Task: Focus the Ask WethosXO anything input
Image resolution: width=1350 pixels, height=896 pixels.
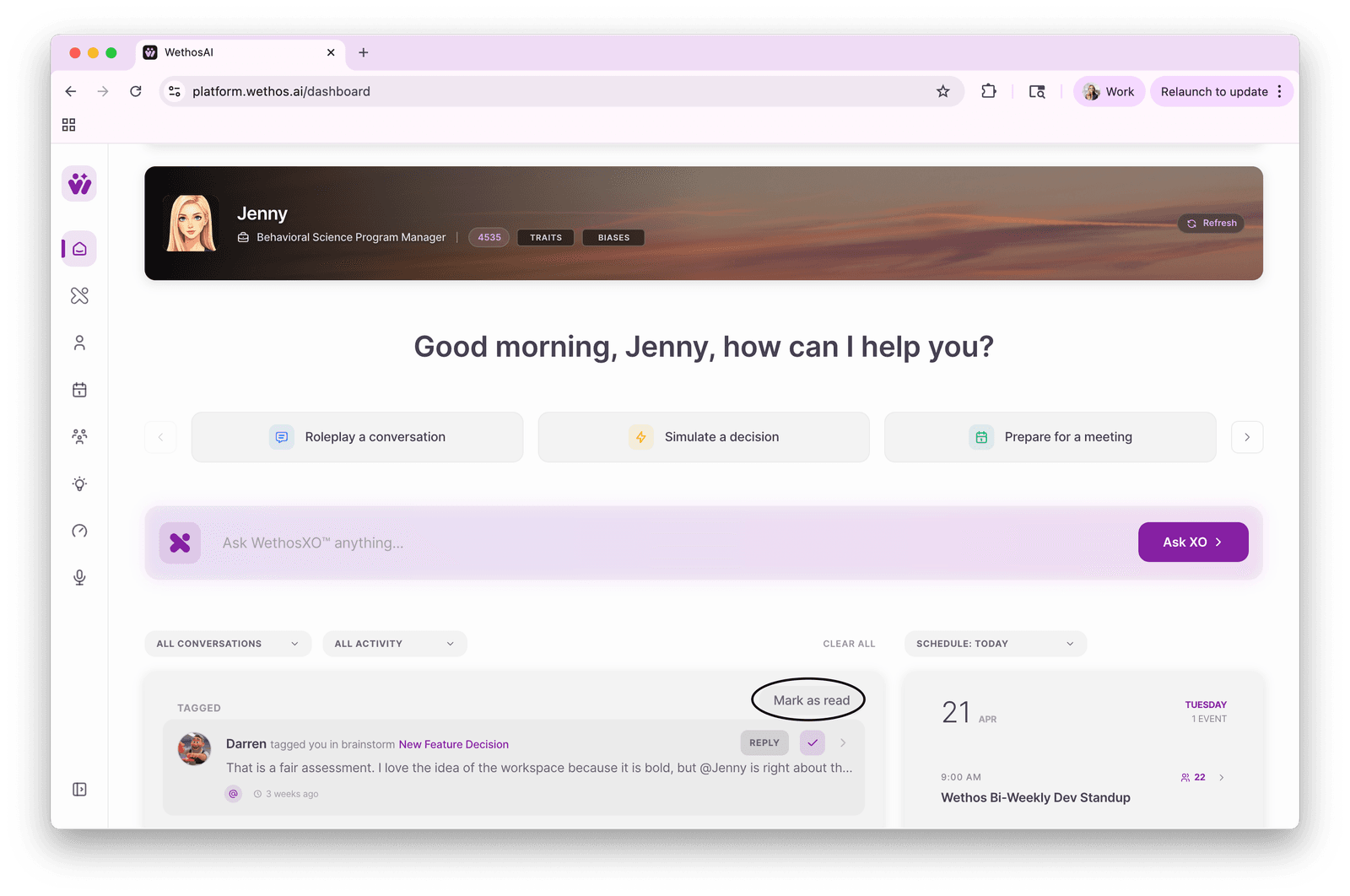Action: pyautogui.click(x=675, y=542)
